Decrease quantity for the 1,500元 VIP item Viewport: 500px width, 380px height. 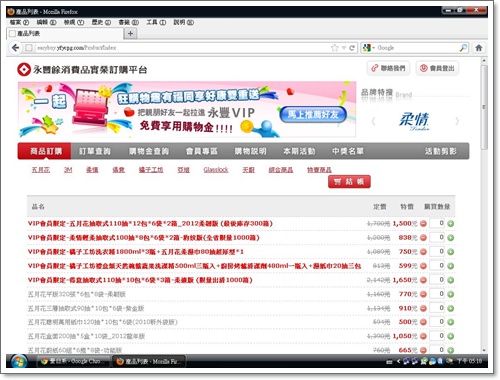[423, 224]
